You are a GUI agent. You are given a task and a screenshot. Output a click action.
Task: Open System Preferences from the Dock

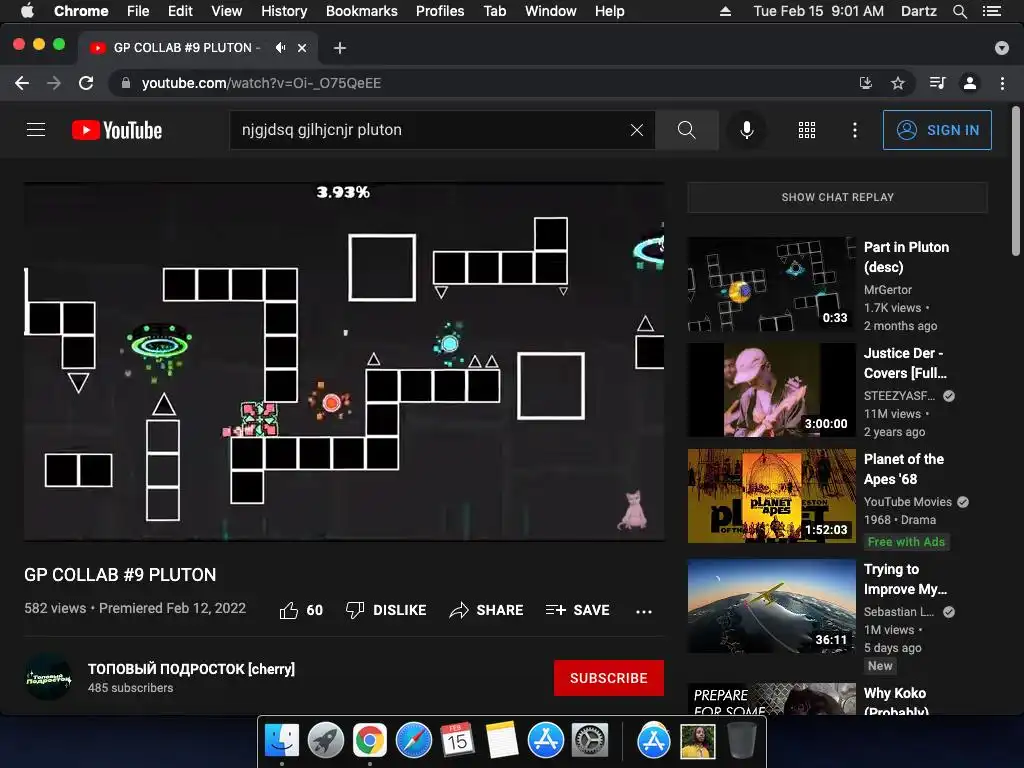coord(590,741)
